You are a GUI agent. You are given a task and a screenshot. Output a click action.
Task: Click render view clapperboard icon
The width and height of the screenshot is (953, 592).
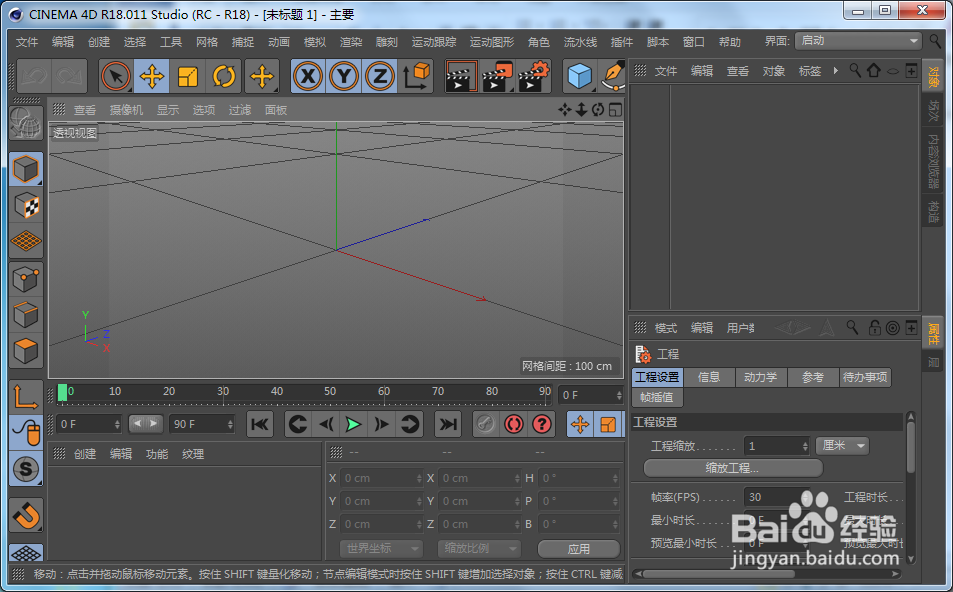click(x=461, y=77)
